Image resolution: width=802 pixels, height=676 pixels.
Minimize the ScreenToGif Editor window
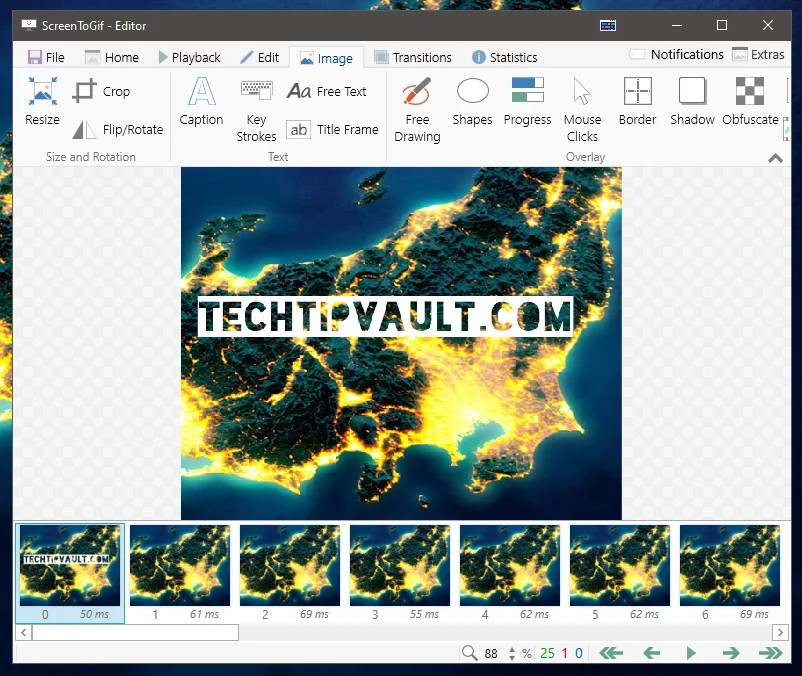677,25
